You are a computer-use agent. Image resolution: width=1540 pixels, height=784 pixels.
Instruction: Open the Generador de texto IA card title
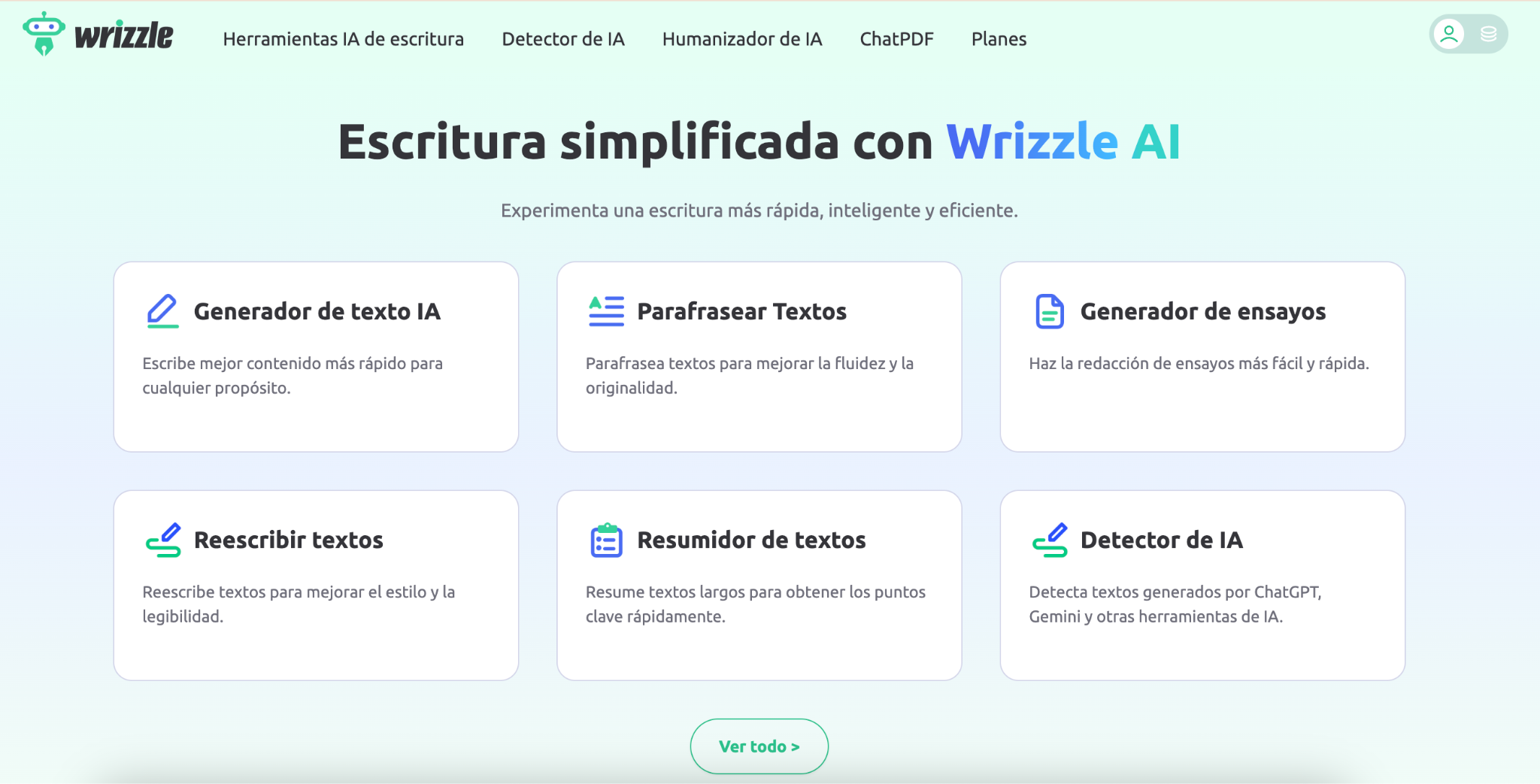317,311
